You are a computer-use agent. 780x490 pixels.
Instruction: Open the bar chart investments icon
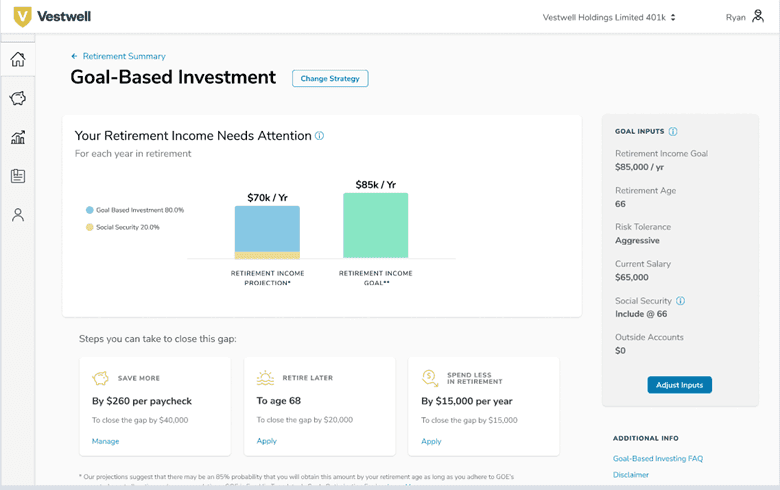coord(17,137)
